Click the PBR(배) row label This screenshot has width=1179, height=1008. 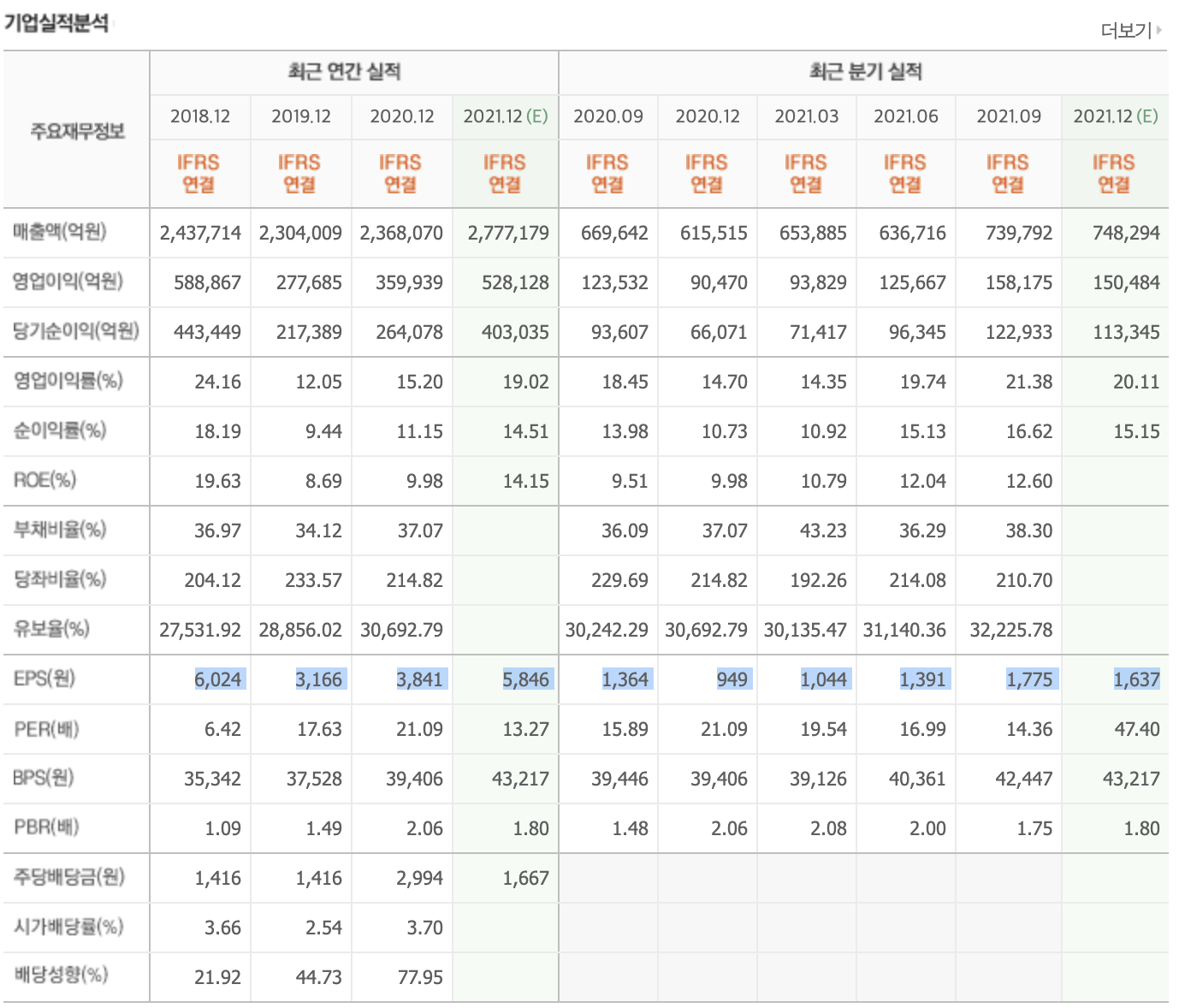pyautogui.click(x=46, y=827)
